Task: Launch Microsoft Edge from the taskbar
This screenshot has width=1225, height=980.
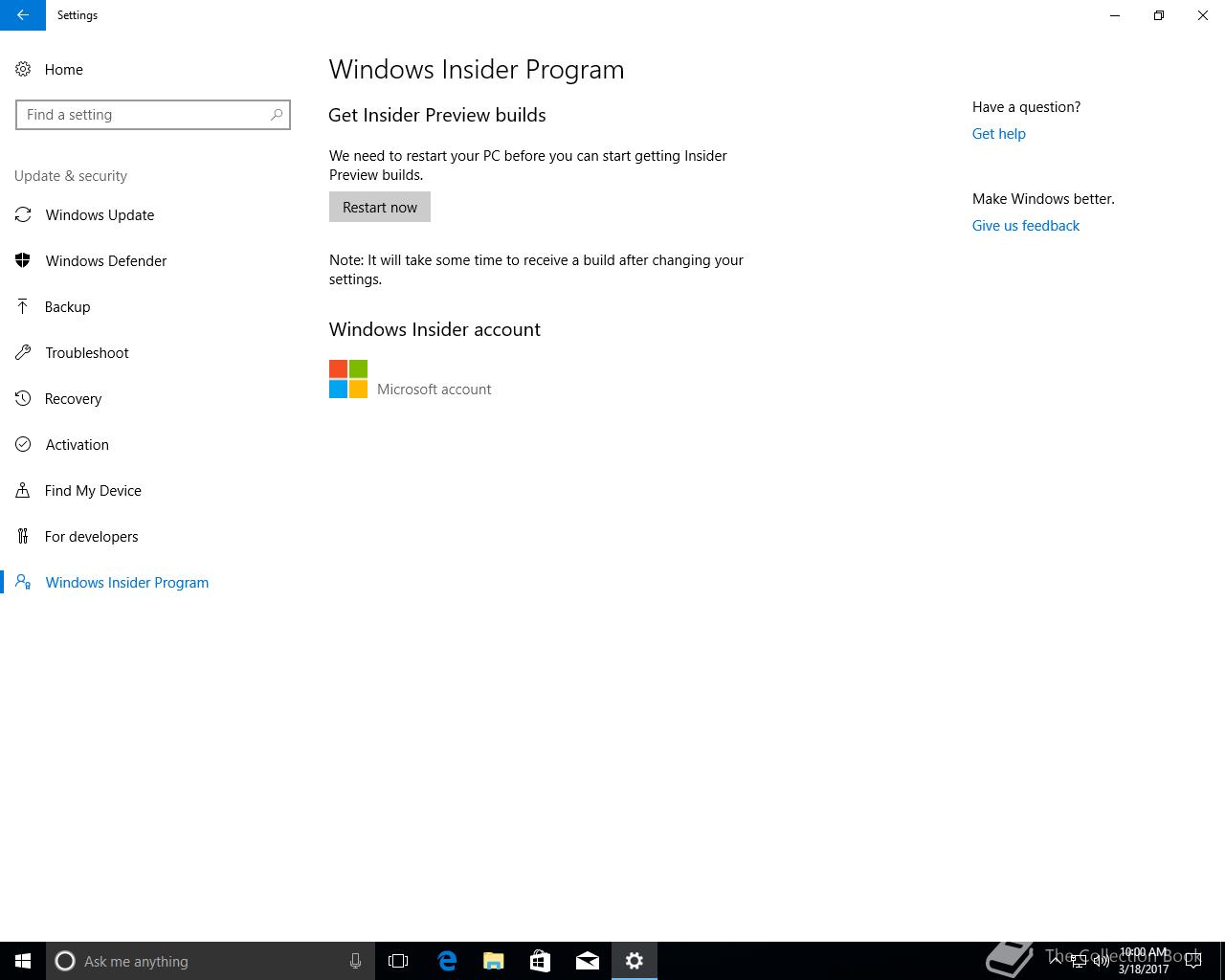Action: 447,961
